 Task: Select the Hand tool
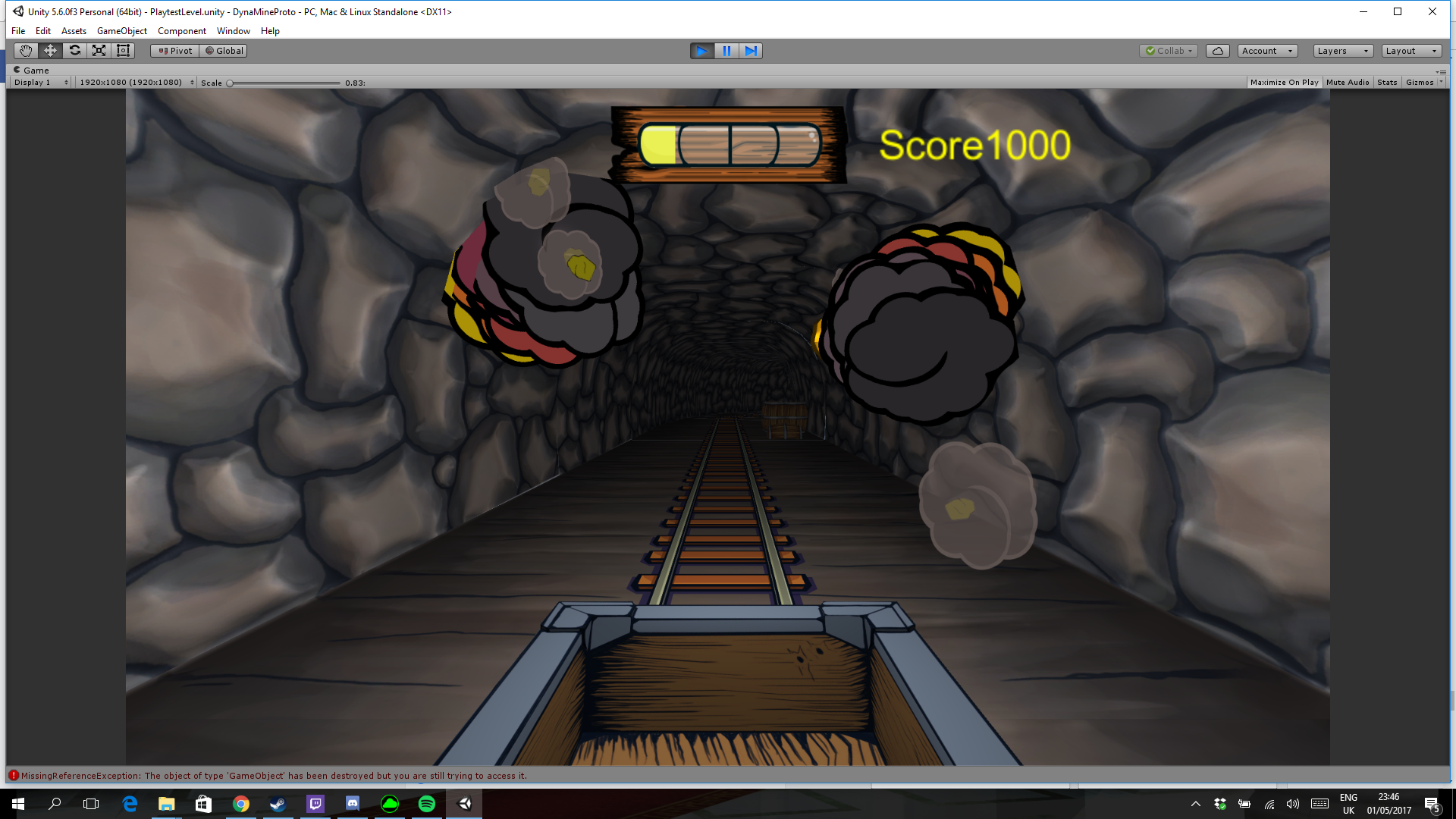pyautogui.click(x=26, y=51)
